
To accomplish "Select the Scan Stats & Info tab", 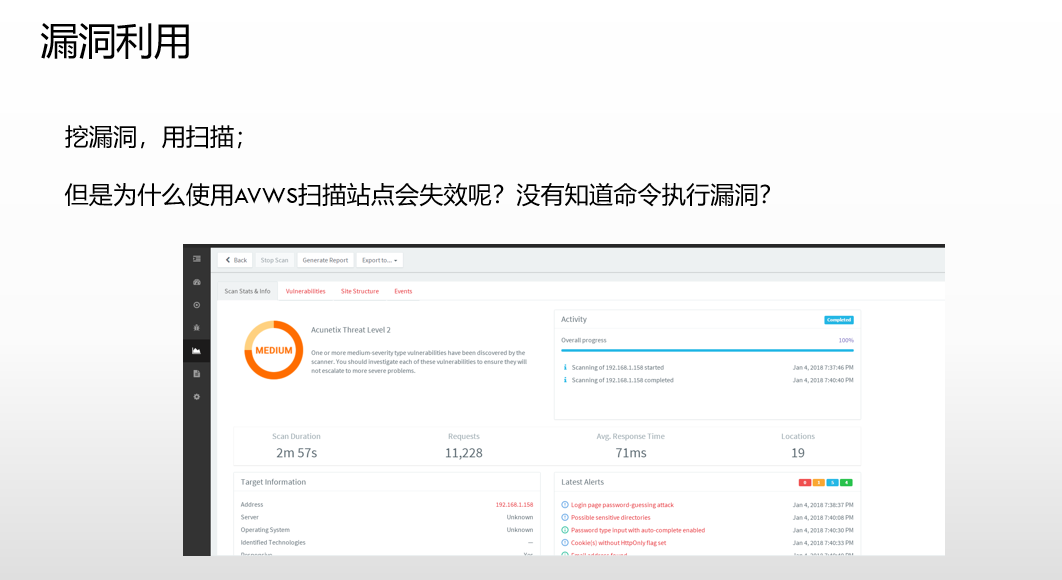I will [x=247, y=291].
